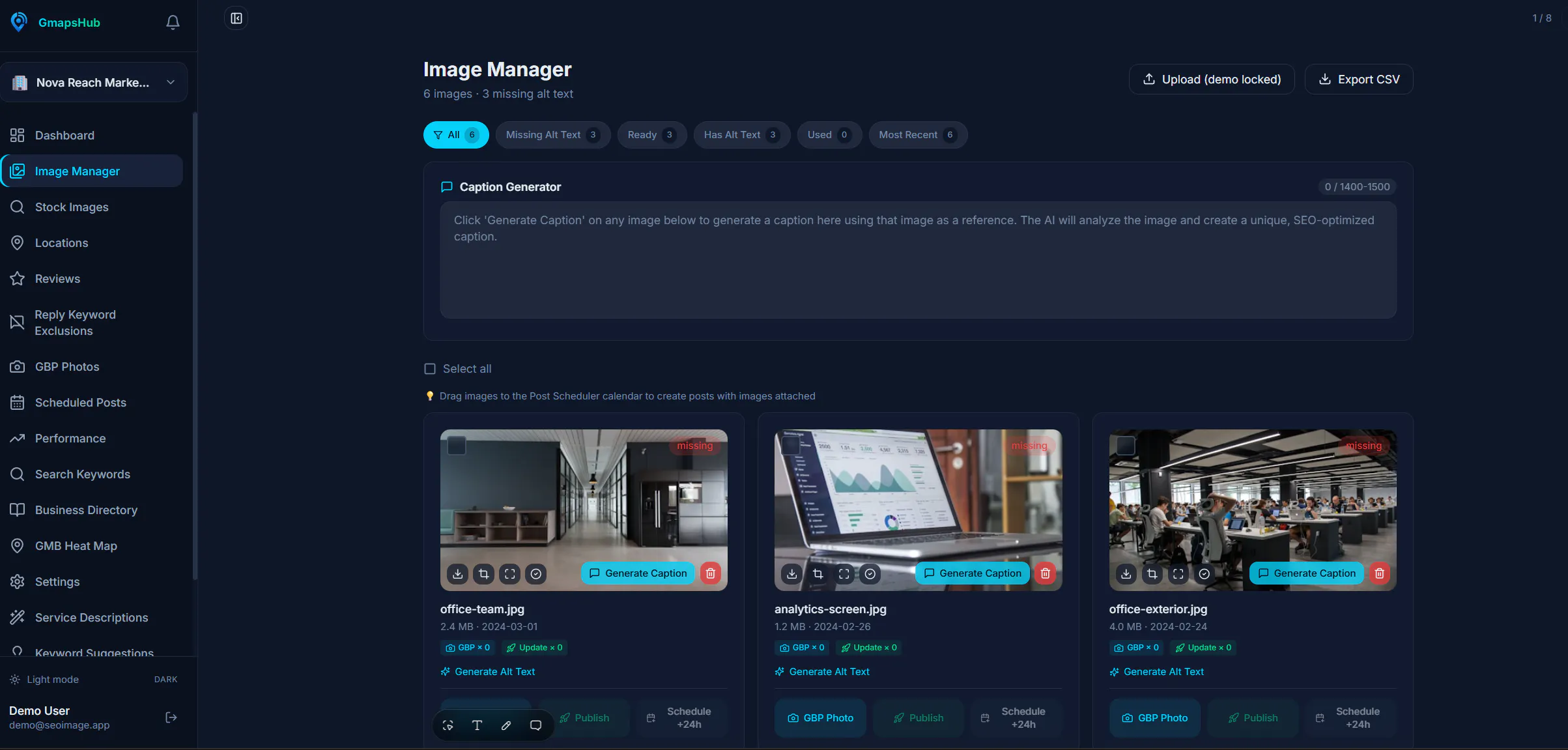Select the text tool in the floating toolbar
Image resolution: width=1568 pixels, height=750 pixels.
click(x=477, y=725)
